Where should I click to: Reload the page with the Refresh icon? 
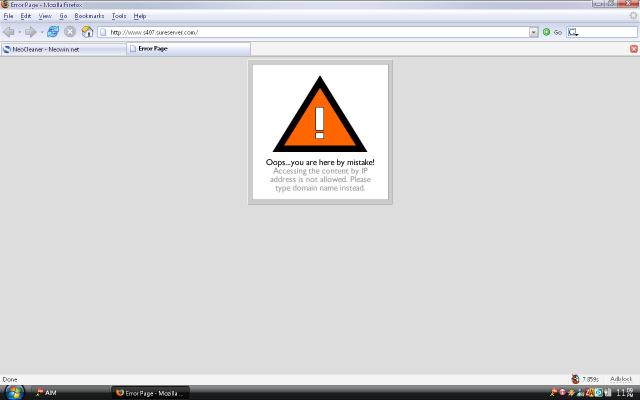(x=53, y=32)
